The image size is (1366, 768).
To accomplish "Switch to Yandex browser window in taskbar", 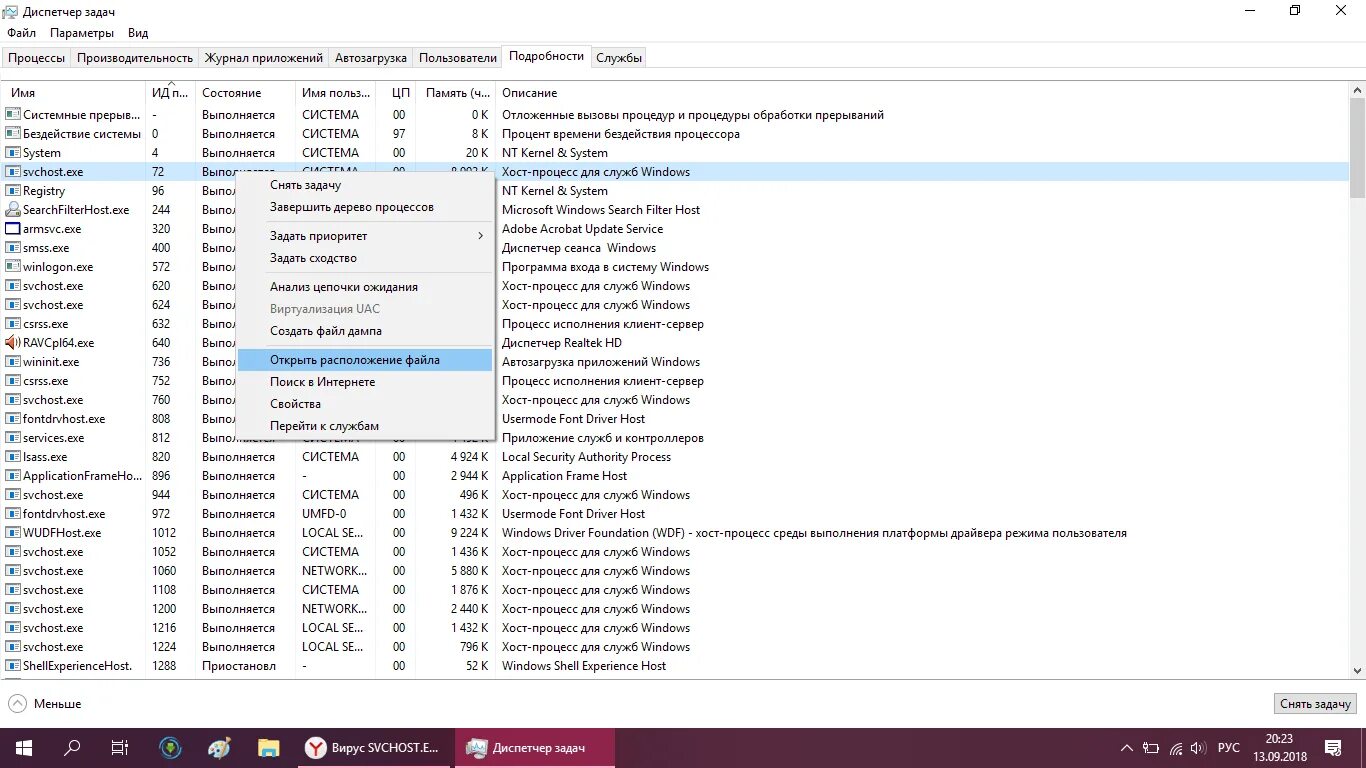I will point(374,748).
